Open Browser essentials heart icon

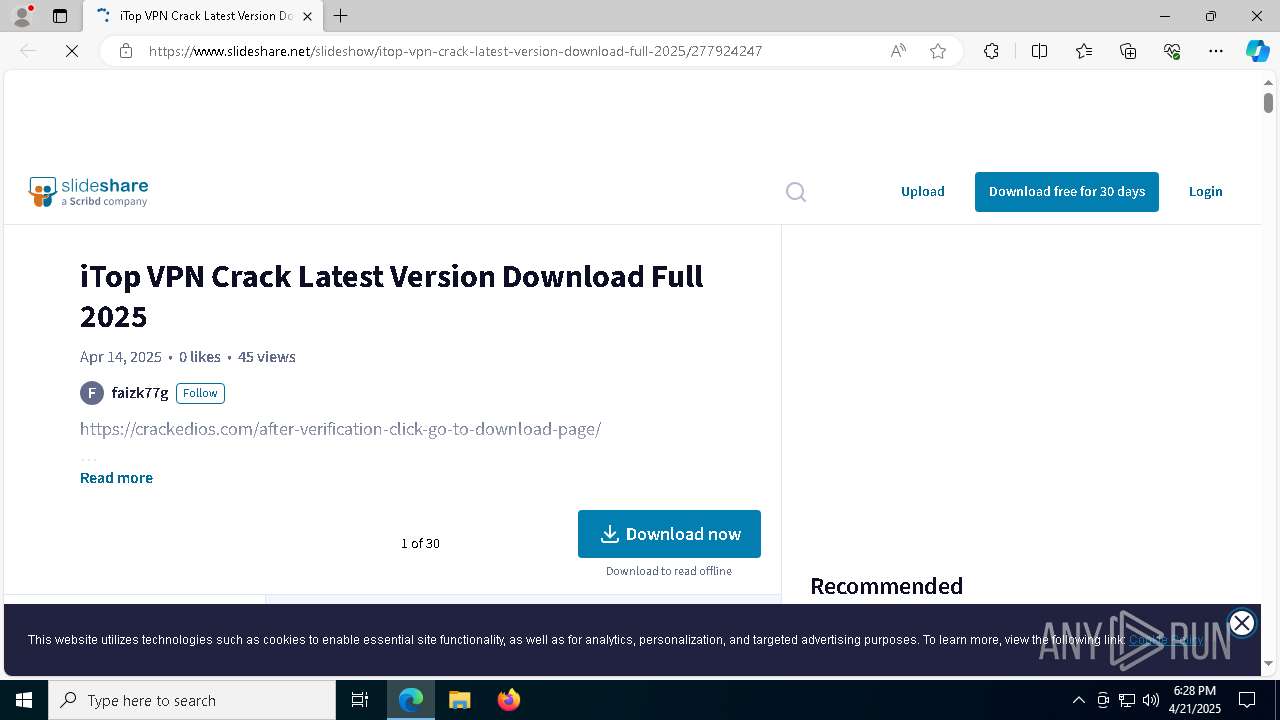tap(1172, 51)
